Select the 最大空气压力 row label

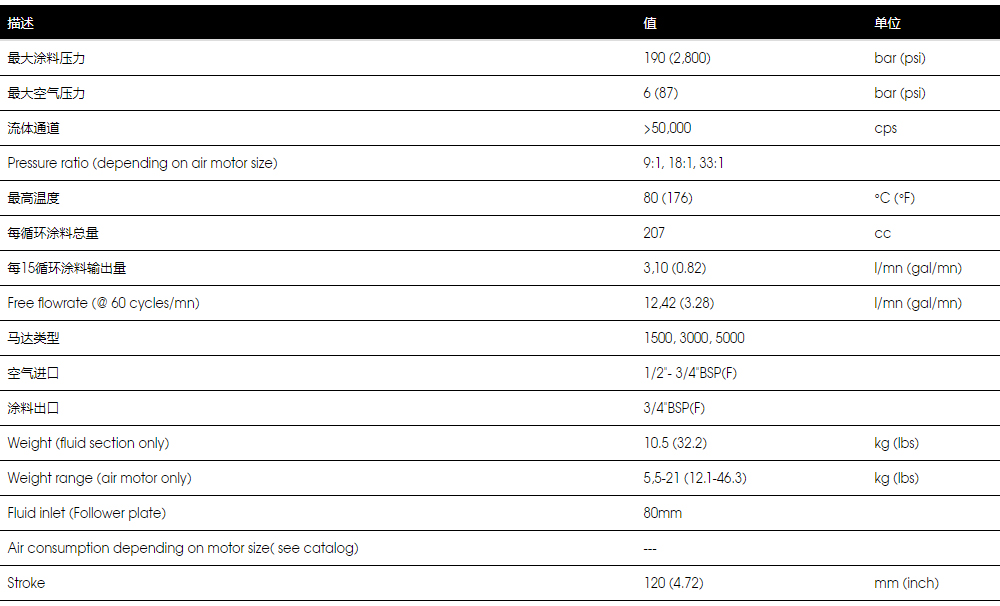[46, 93]
